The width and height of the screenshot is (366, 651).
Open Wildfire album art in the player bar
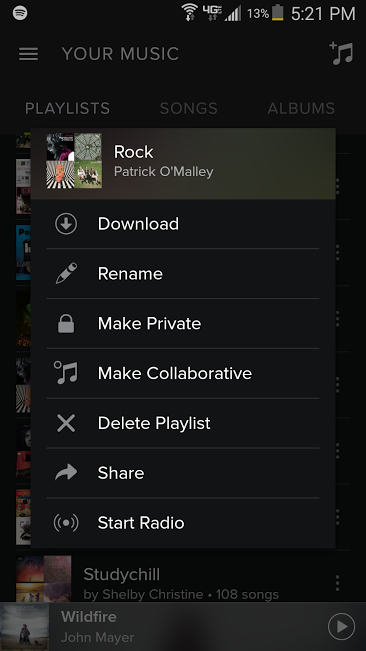click(24, 627)
